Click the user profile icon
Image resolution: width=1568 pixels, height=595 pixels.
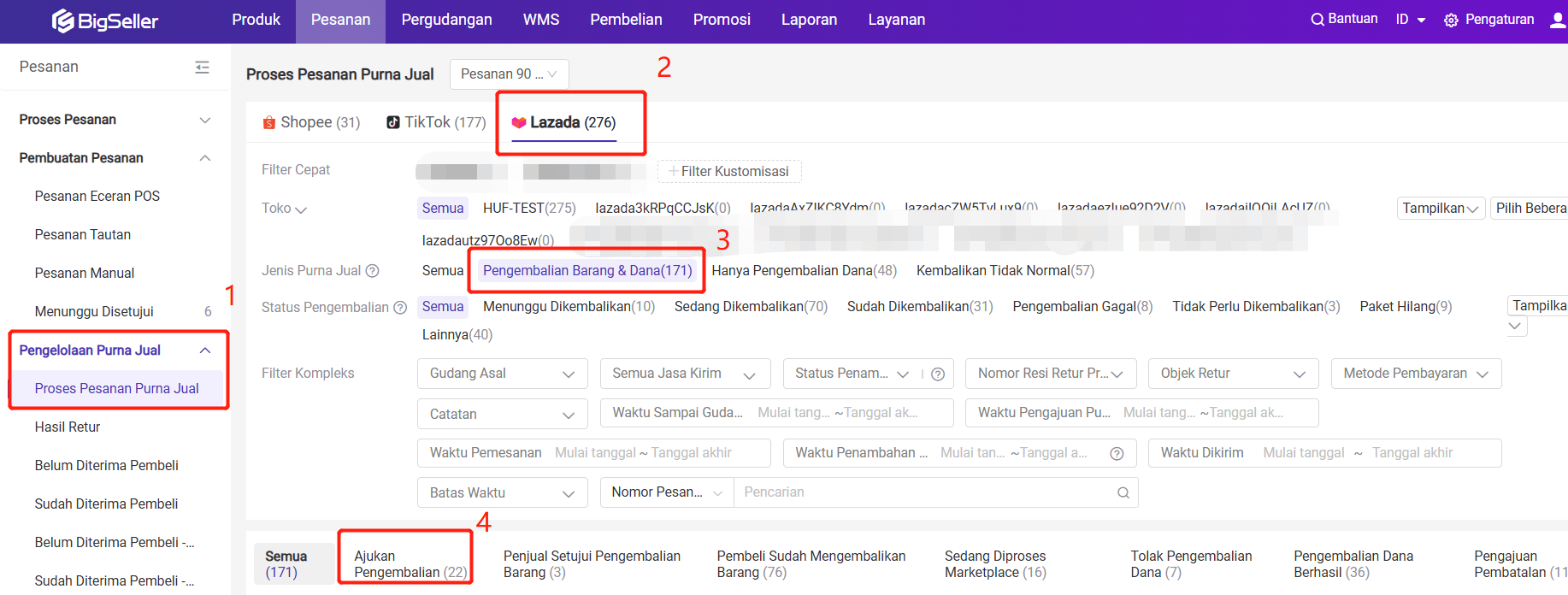coord(1558,20)
